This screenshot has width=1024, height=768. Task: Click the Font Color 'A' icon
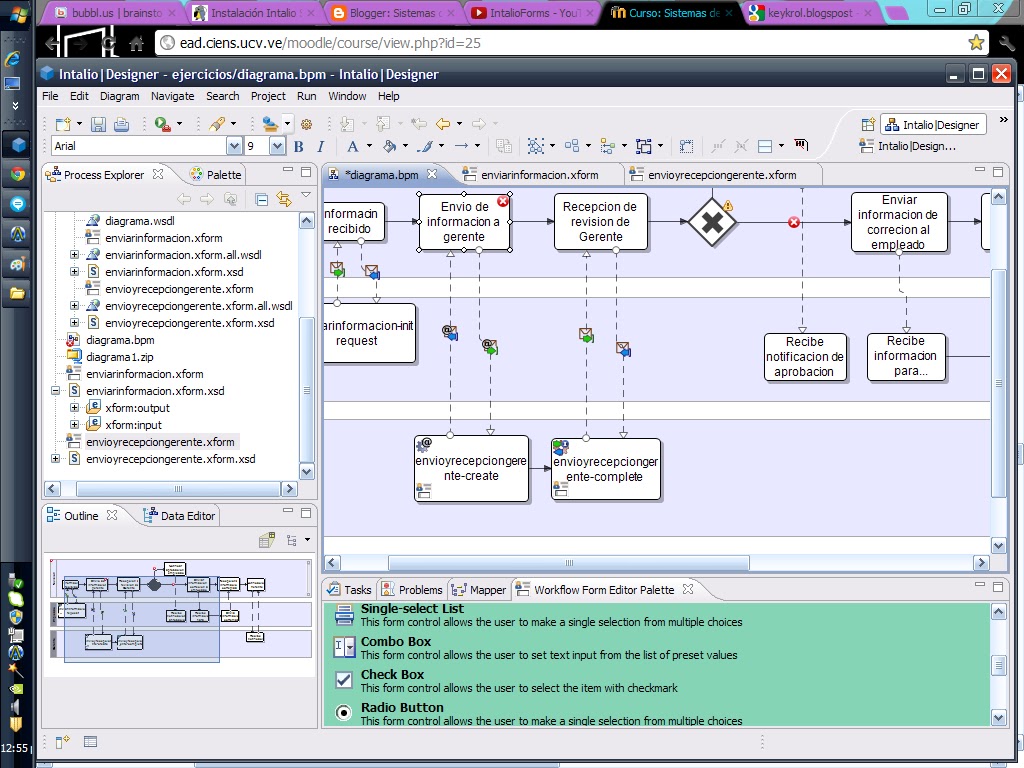coord(353,146)
